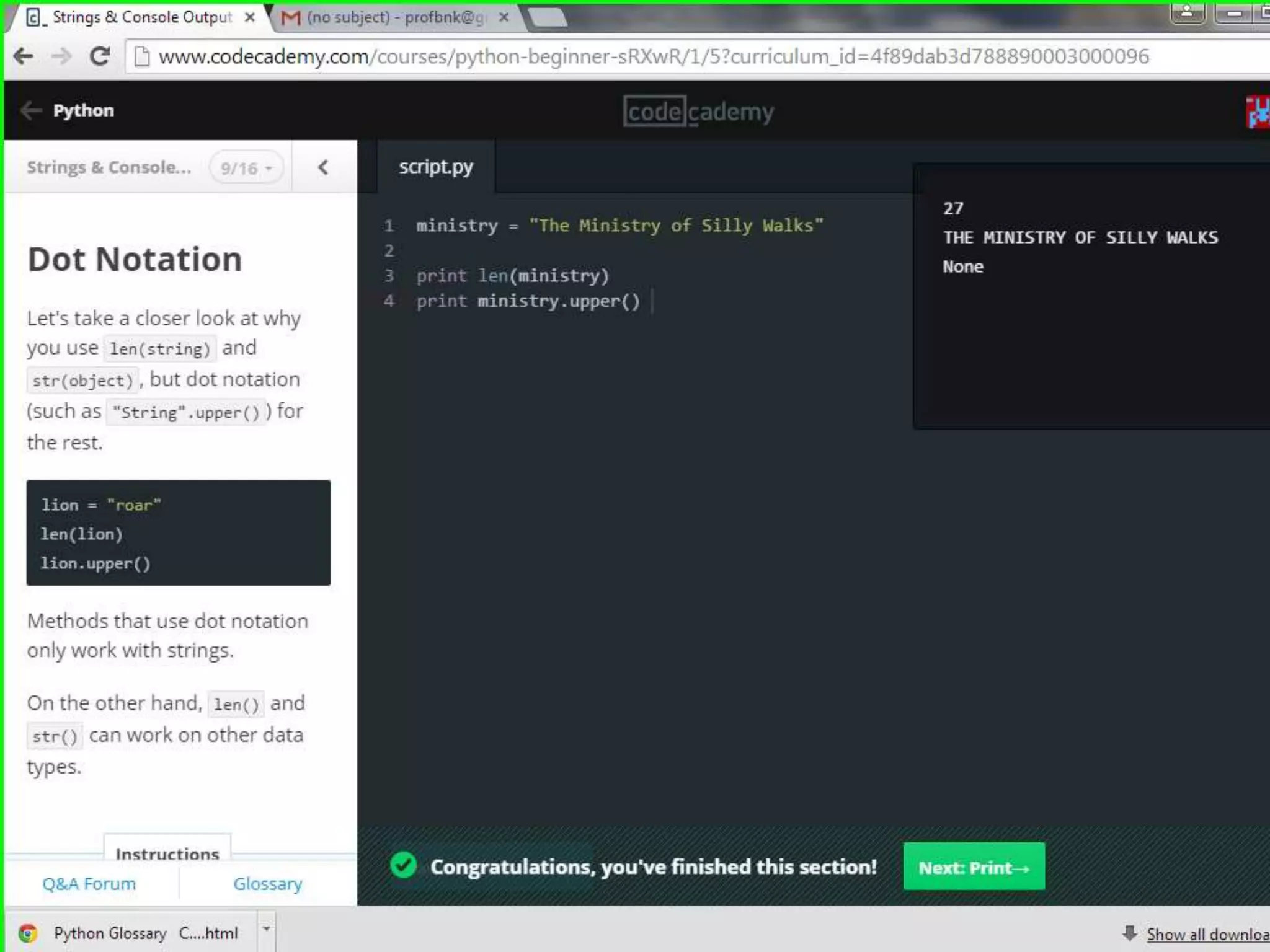Image resolution: width=1270 pixels, height=952 pixels.
Task: Select the script.py editor tab
Action: coord(435,167)
